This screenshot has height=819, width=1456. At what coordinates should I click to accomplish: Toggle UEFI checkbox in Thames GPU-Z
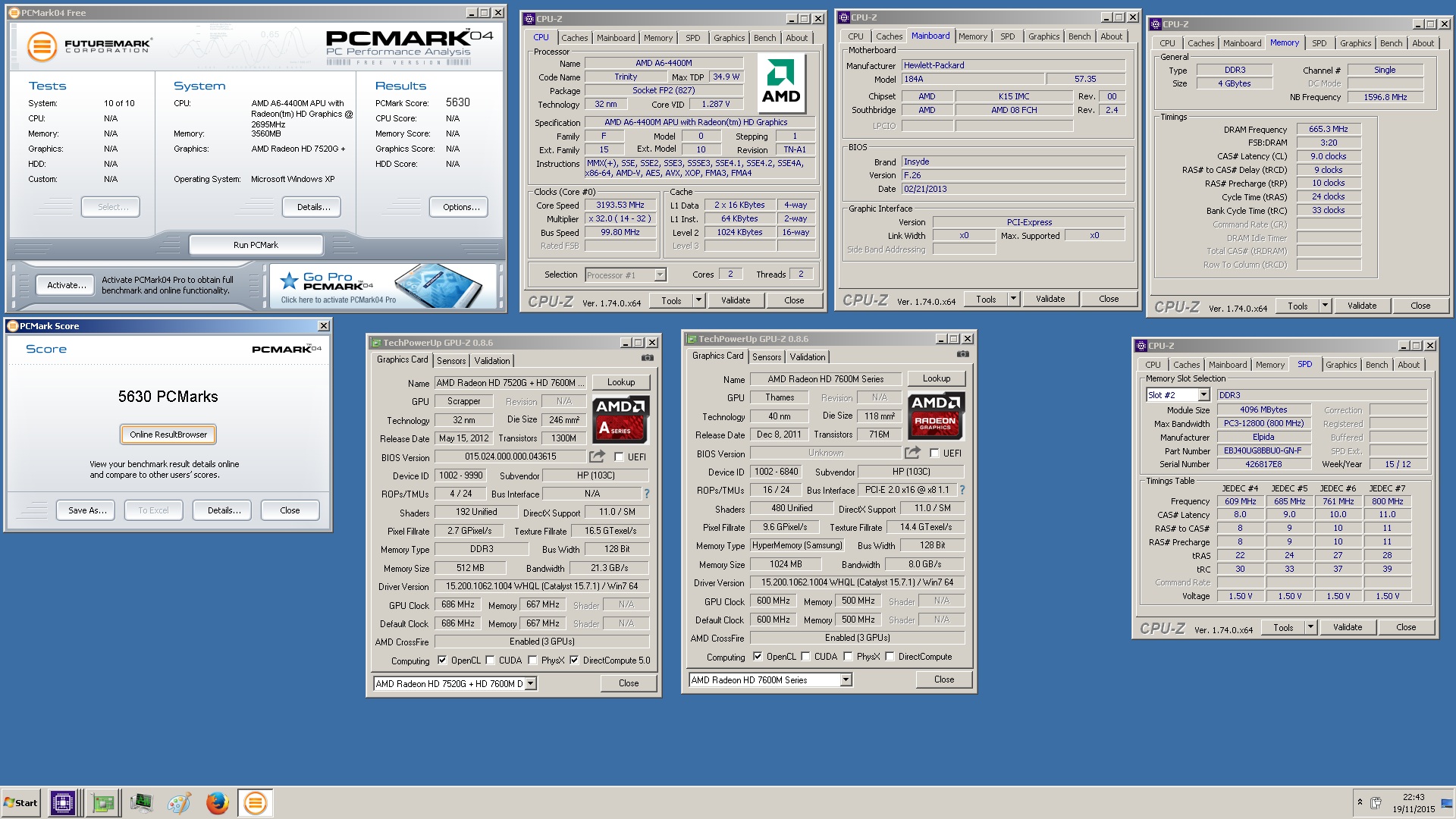[x=934, y=453]
